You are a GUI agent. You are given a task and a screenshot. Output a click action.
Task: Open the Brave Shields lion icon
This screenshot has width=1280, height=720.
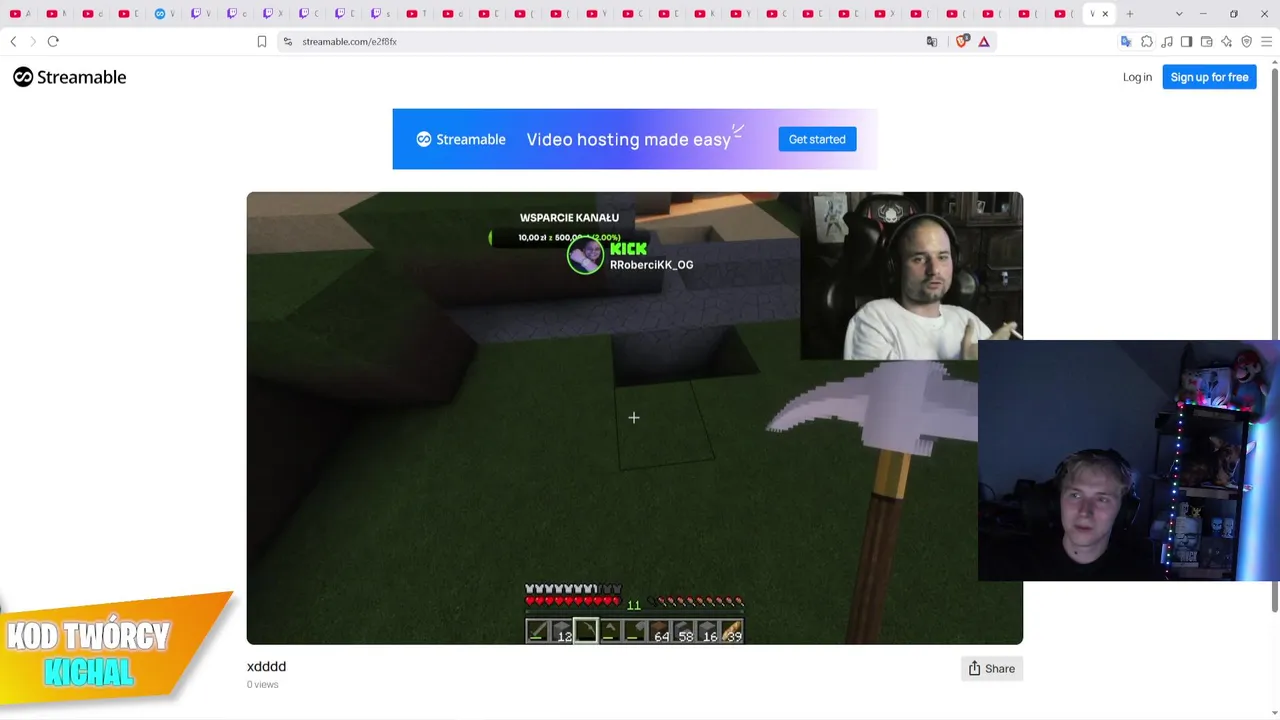click(x=962, y=41)
